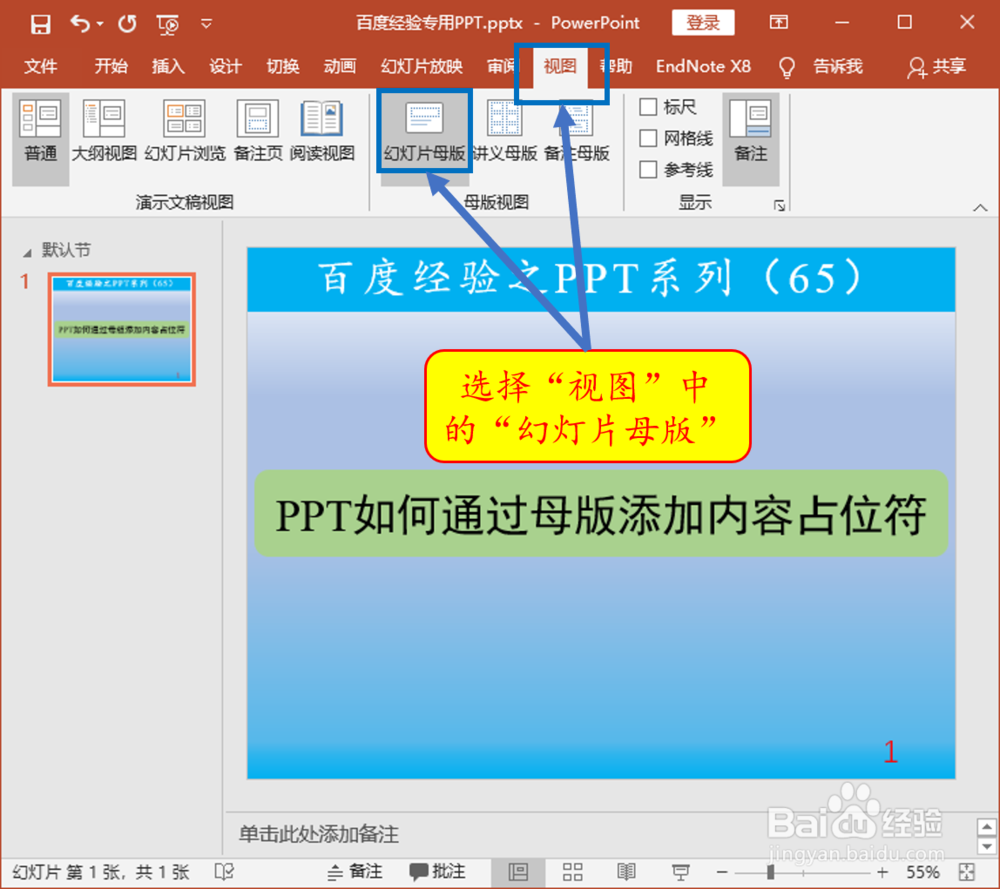The image size is (1000, 889).
Task: Click the Undo arrow icon
Action: [x=80, y=24]
